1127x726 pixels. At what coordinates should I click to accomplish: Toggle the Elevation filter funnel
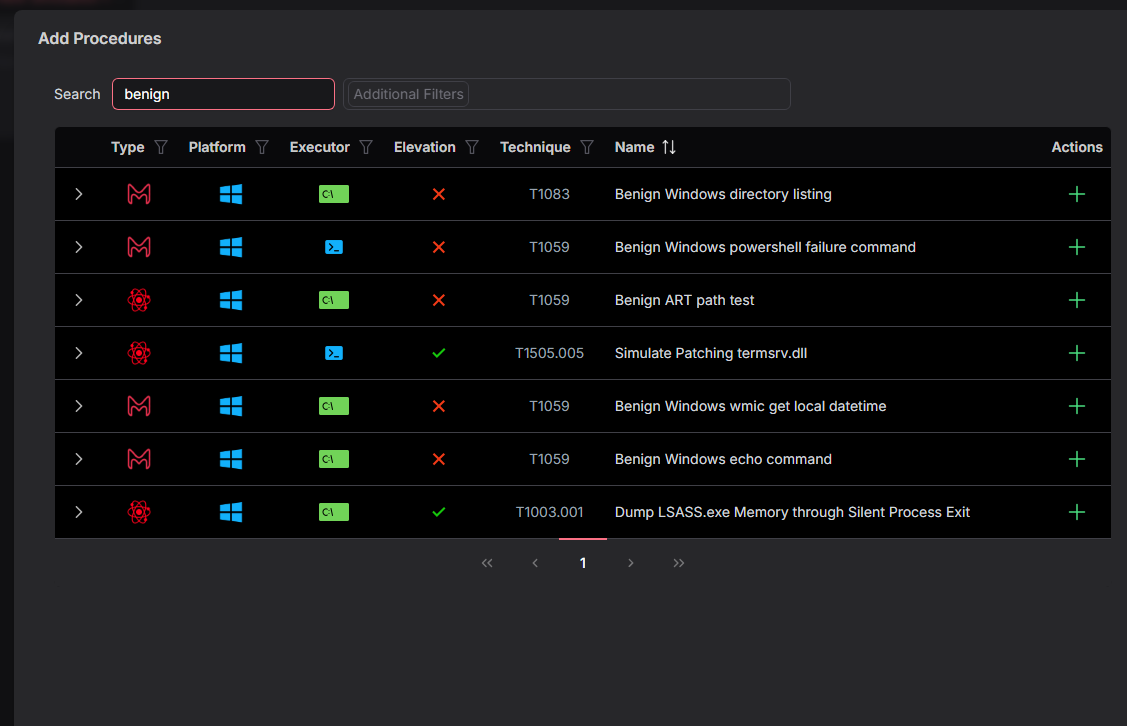tap(471, 147)
